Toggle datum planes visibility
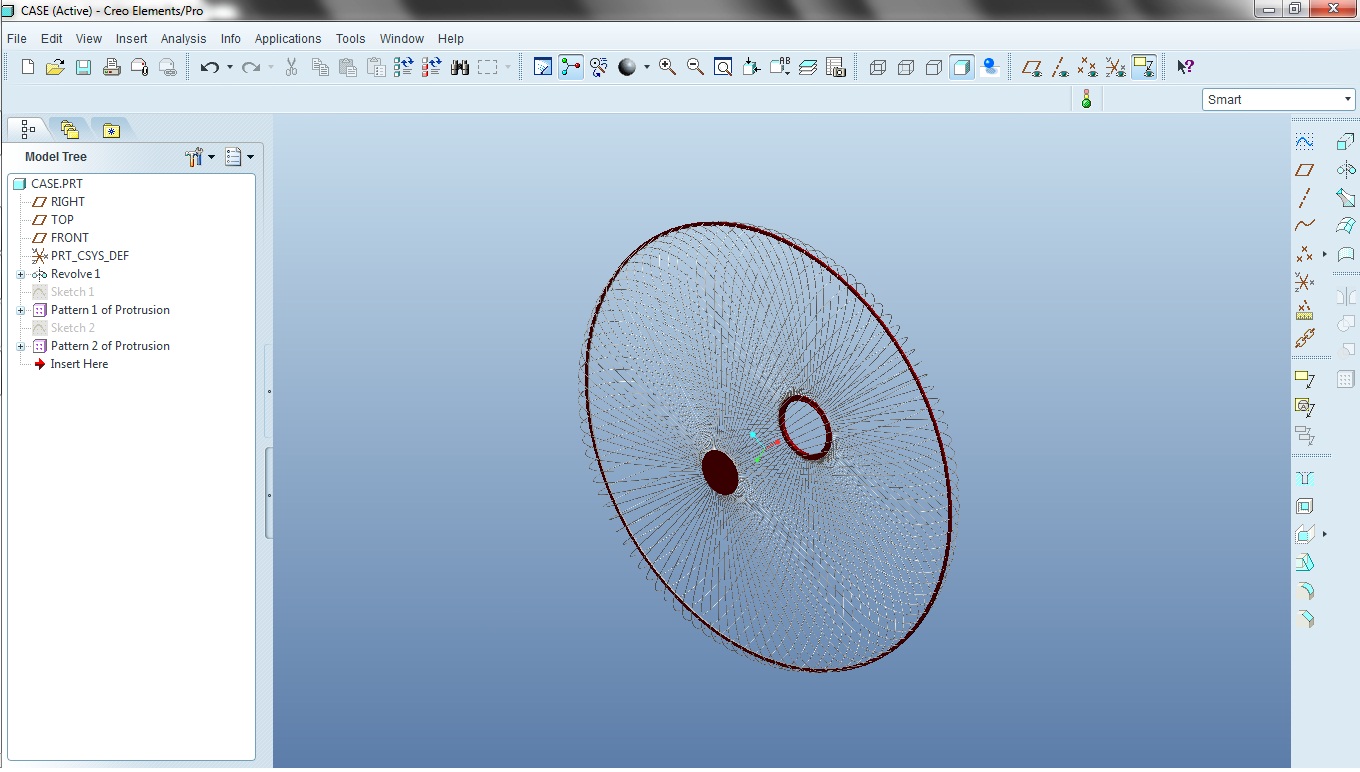The height and width of the screenshot is (772, 1360). tap(1032, 67)
